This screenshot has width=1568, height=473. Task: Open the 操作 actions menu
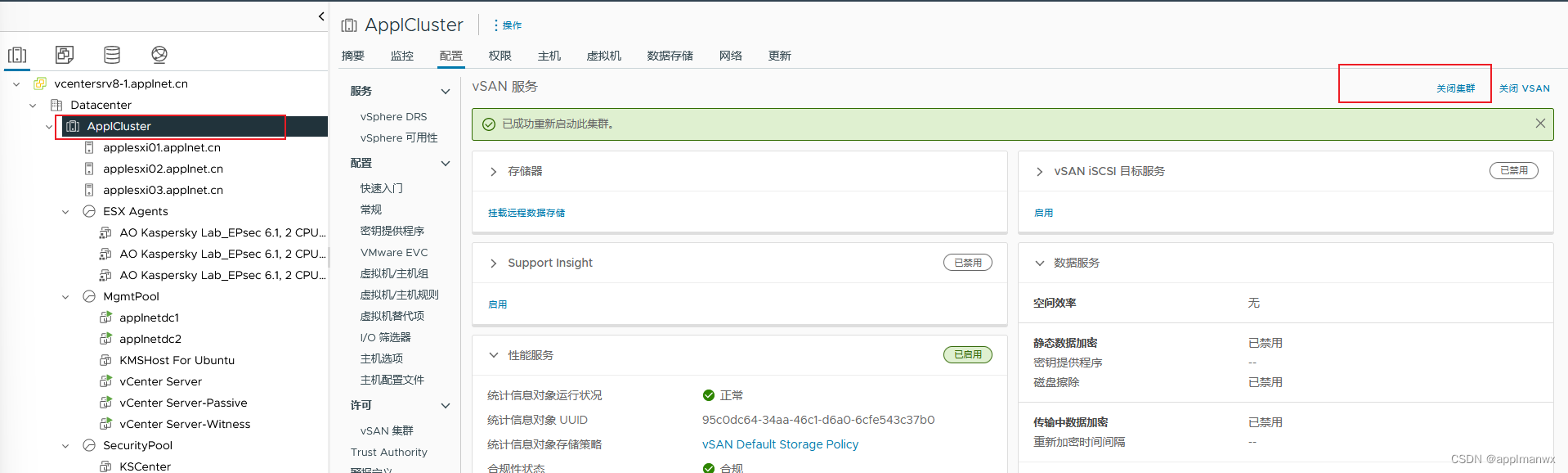[x=508, y=25]
